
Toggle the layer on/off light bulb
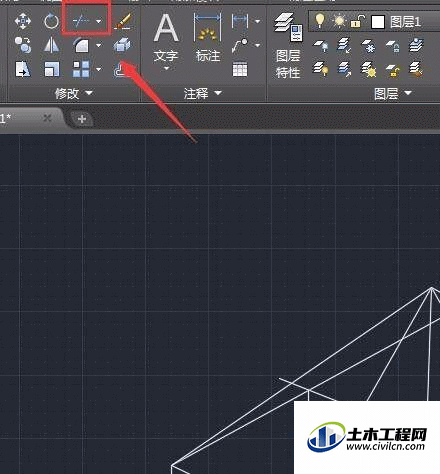(x=320, y=21)
